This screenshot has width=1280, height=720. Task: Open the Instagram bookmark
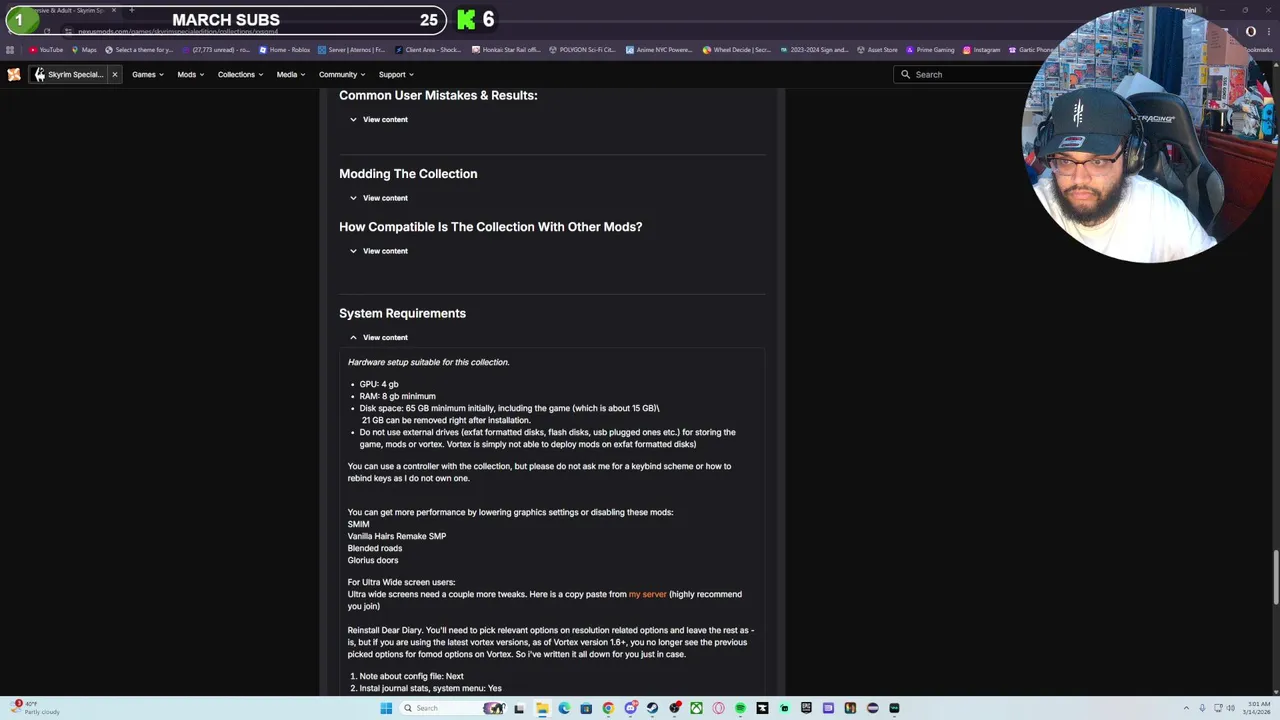coord(981,49)
